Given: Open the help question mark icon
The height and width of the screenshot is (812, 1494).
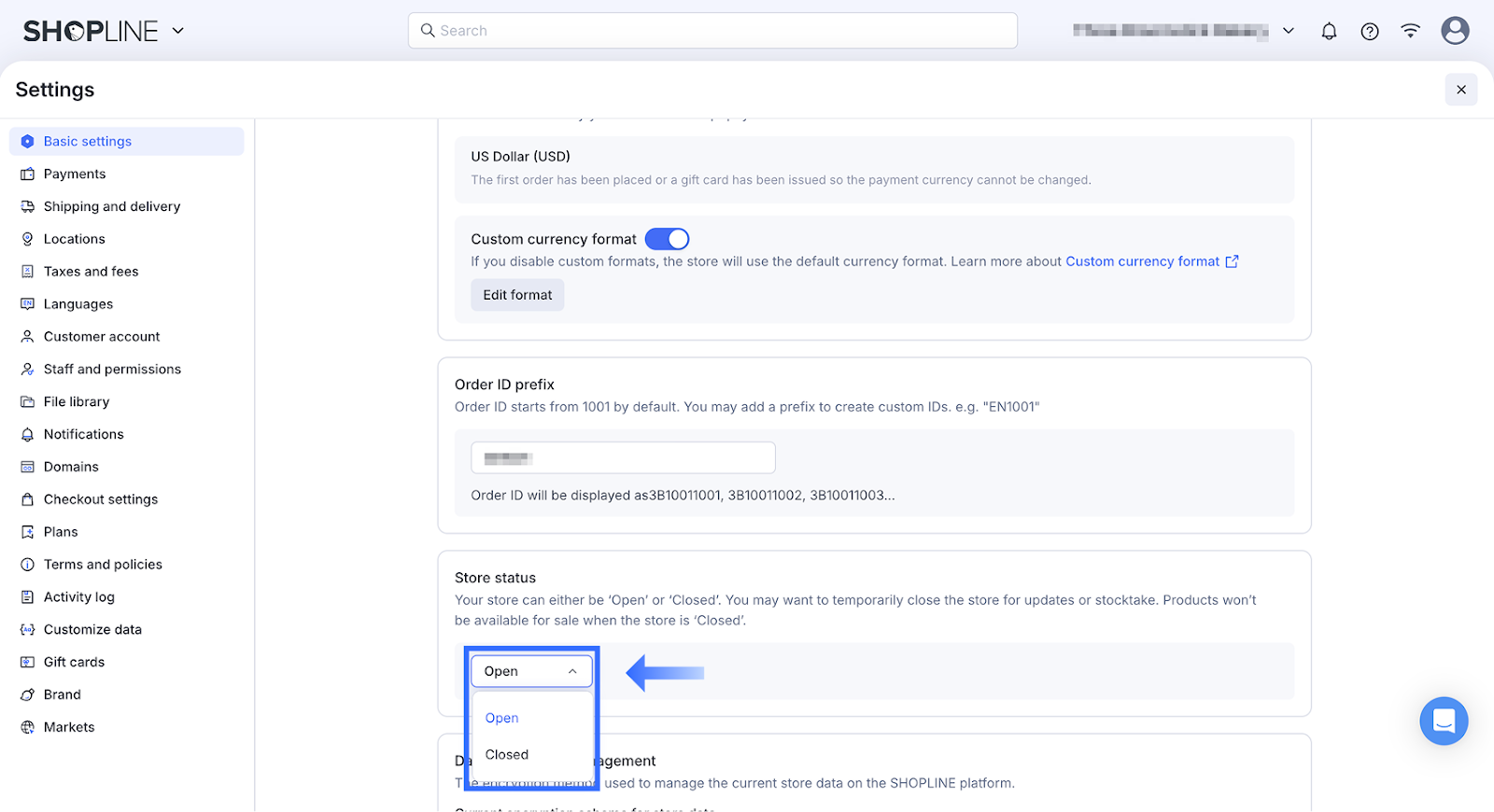Looking at the screenshot, I should click(x=1370, y=31).
